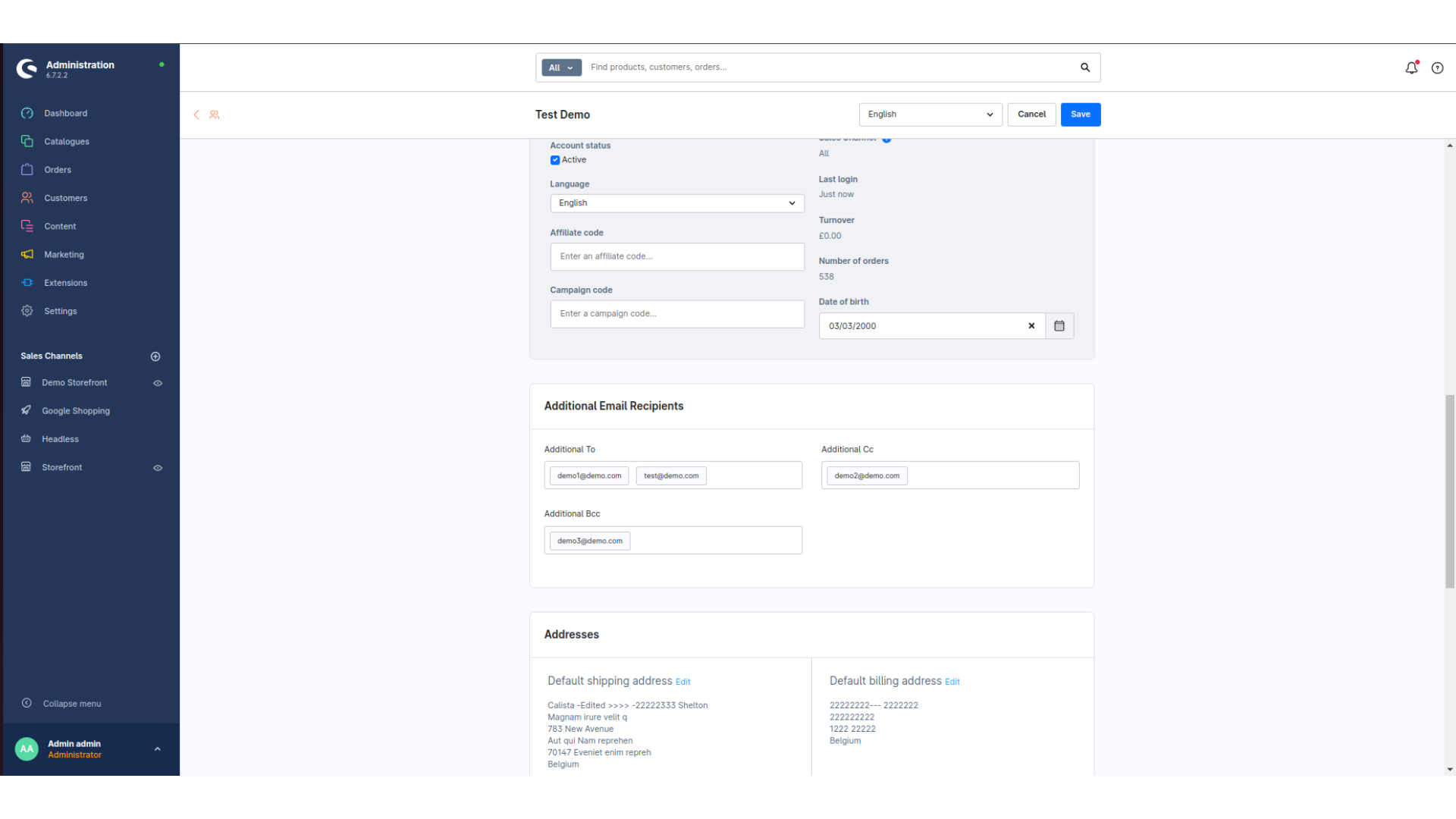Focus the global search field
The height and width of the screenshot is (819, 1456).
(x=830, y=67)
